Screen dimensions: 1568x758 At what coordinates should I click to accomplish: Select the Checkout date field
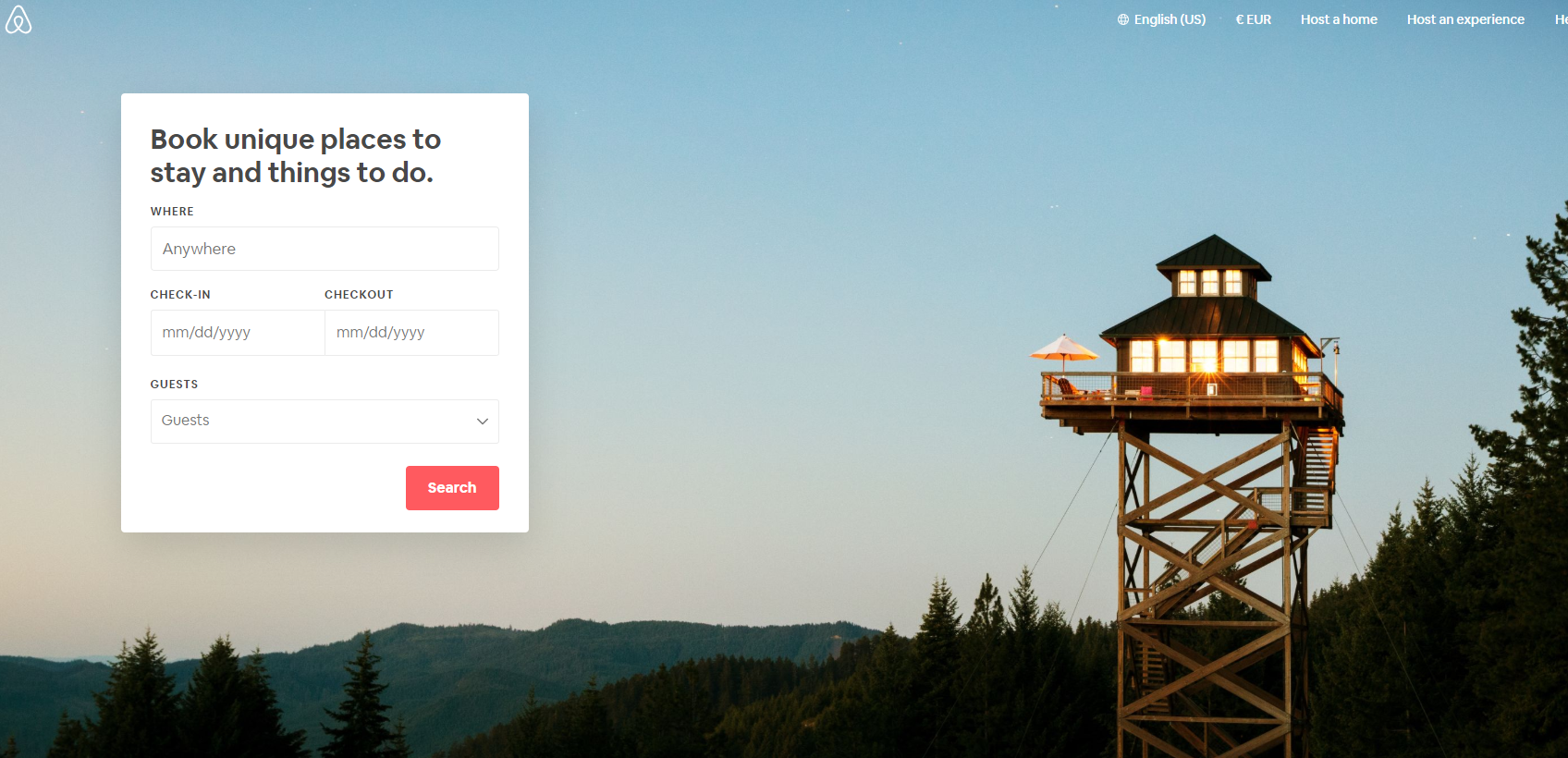412,333
